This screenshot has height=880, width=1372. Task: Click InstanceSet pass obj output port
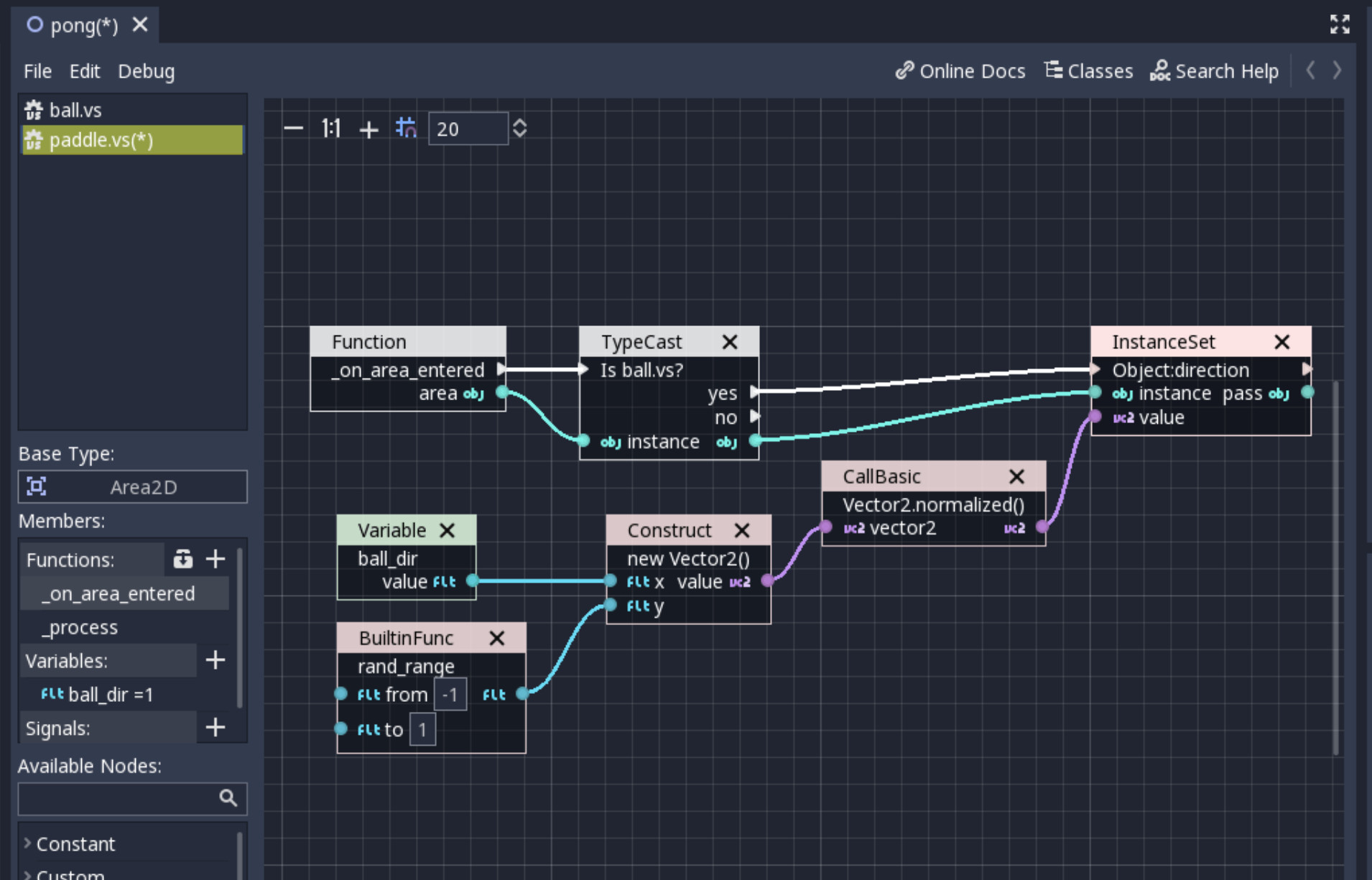[x=1308, y=392]
